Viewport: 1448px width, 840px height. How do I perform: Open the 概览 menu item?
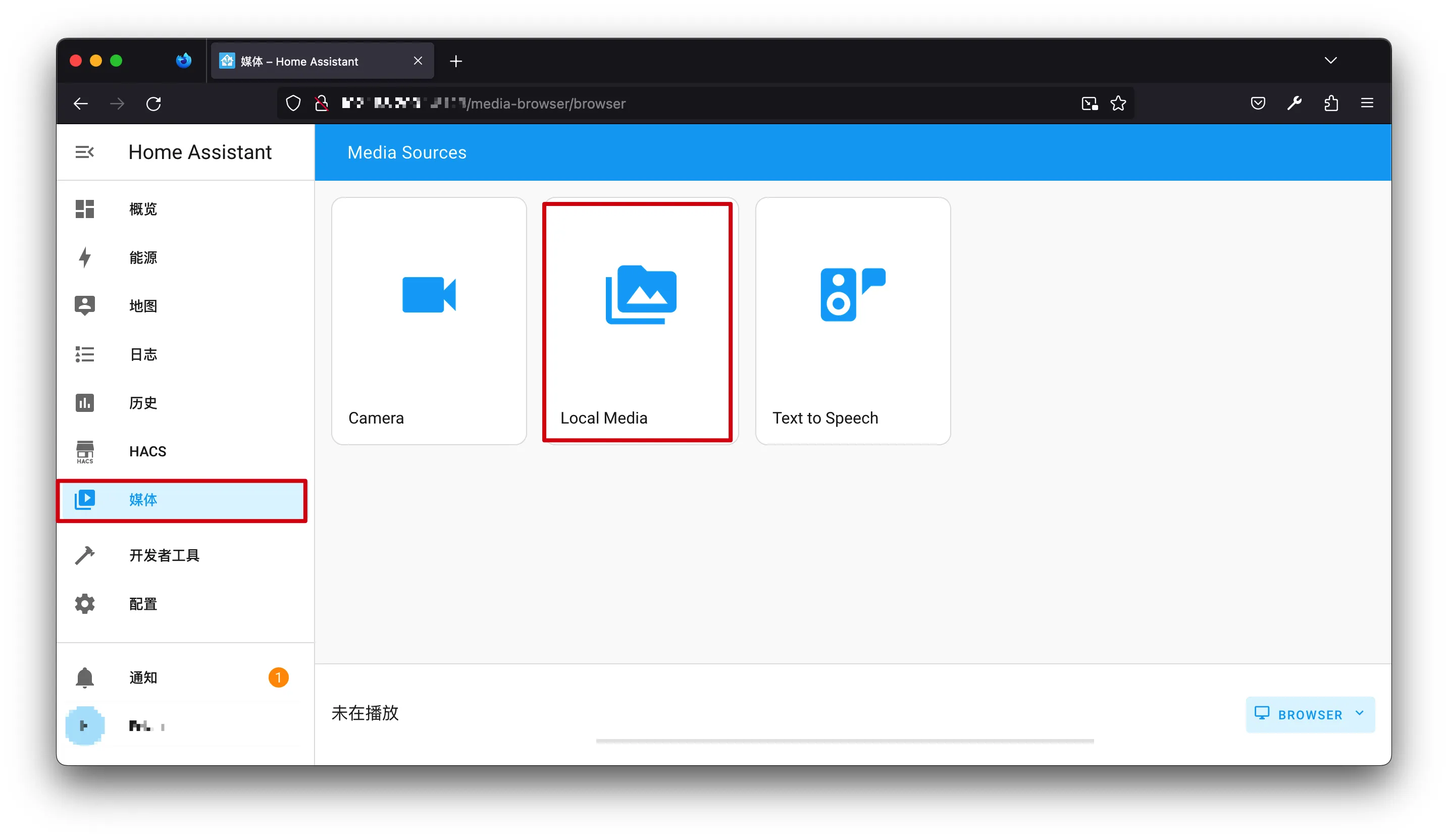pos(185,209)
